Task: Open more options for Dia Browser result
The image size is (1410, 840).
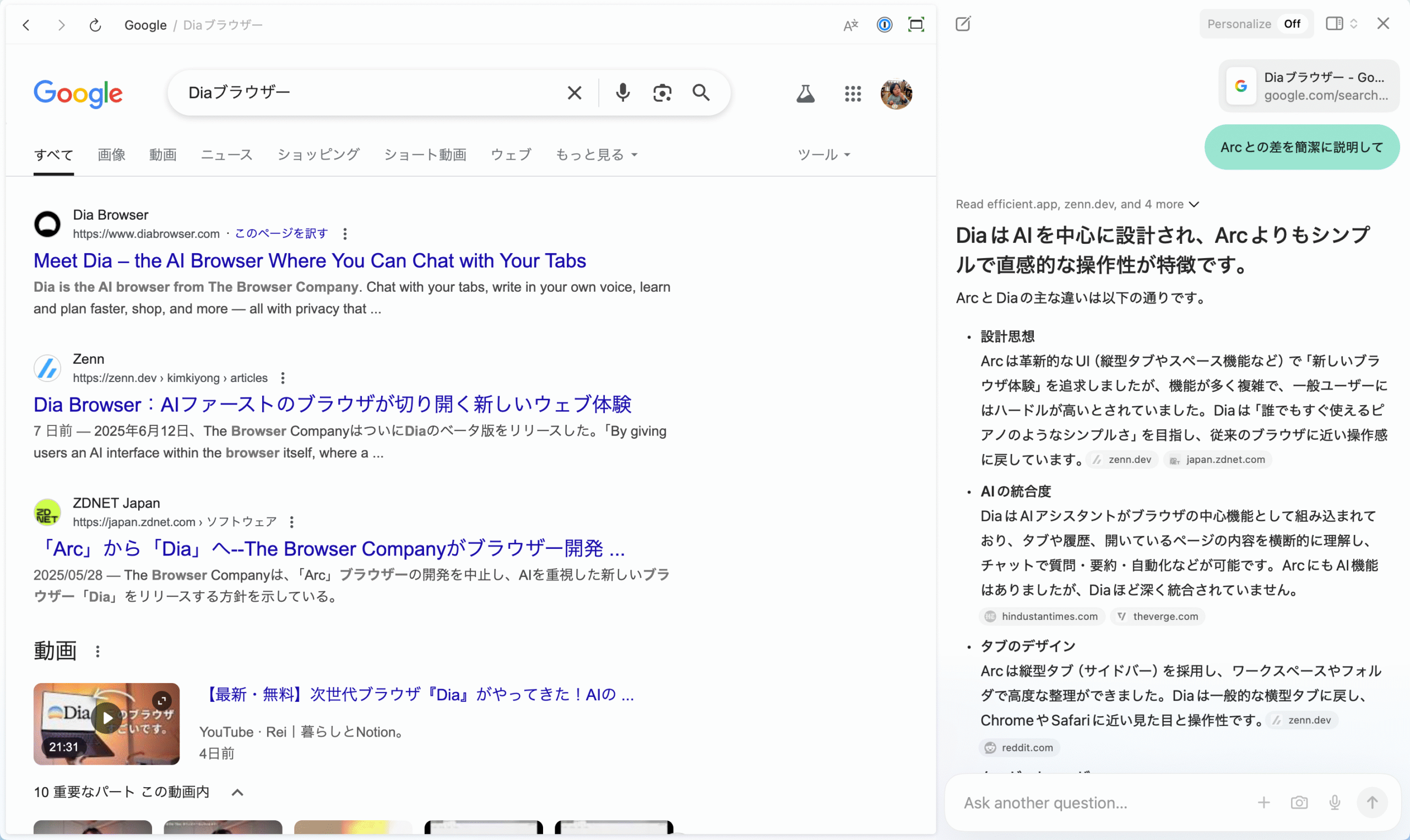Action: pos(345,233)
